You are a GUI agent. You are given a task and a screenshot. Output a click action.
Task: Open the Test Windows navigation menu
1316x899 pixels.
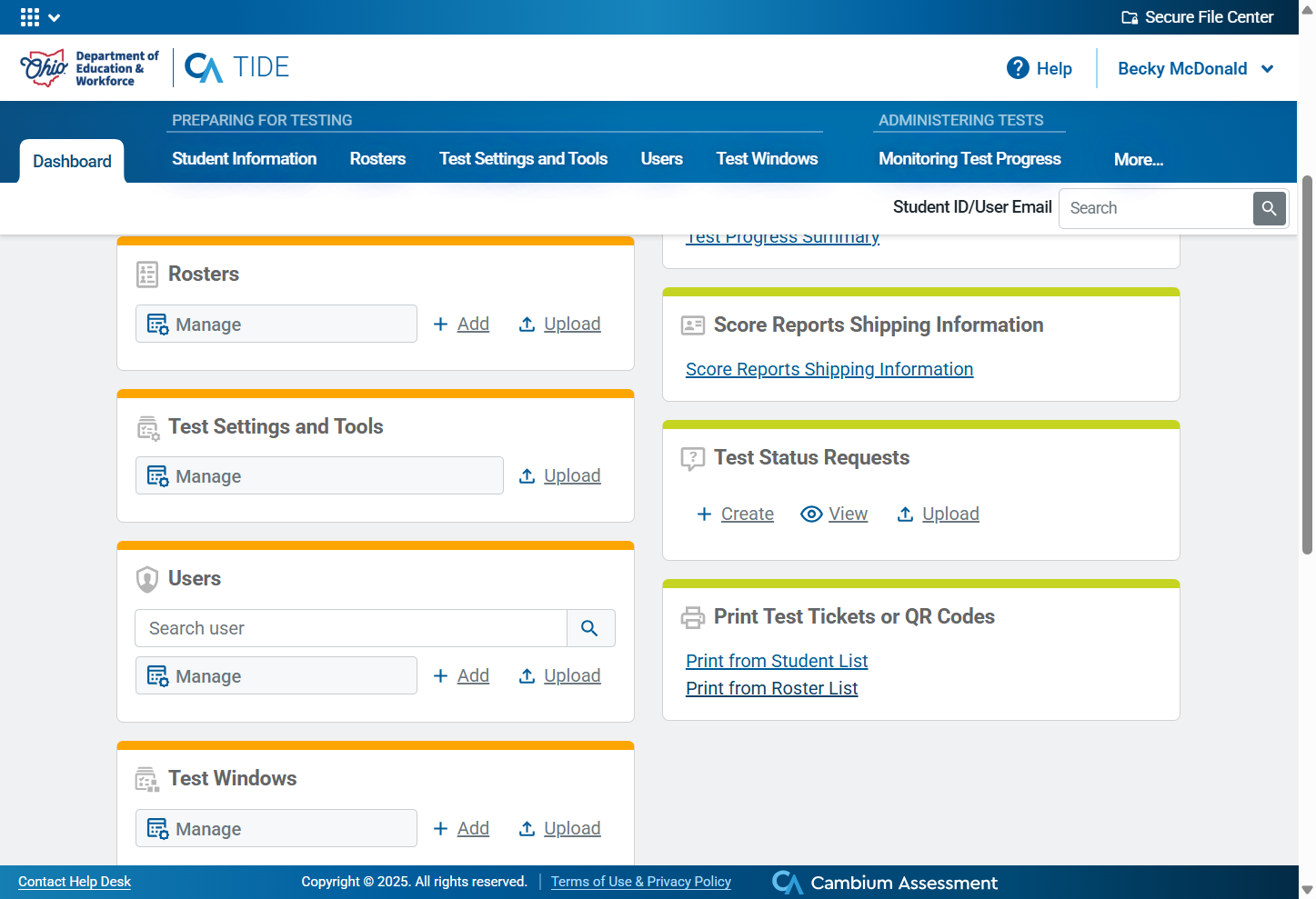click(767, 159)
